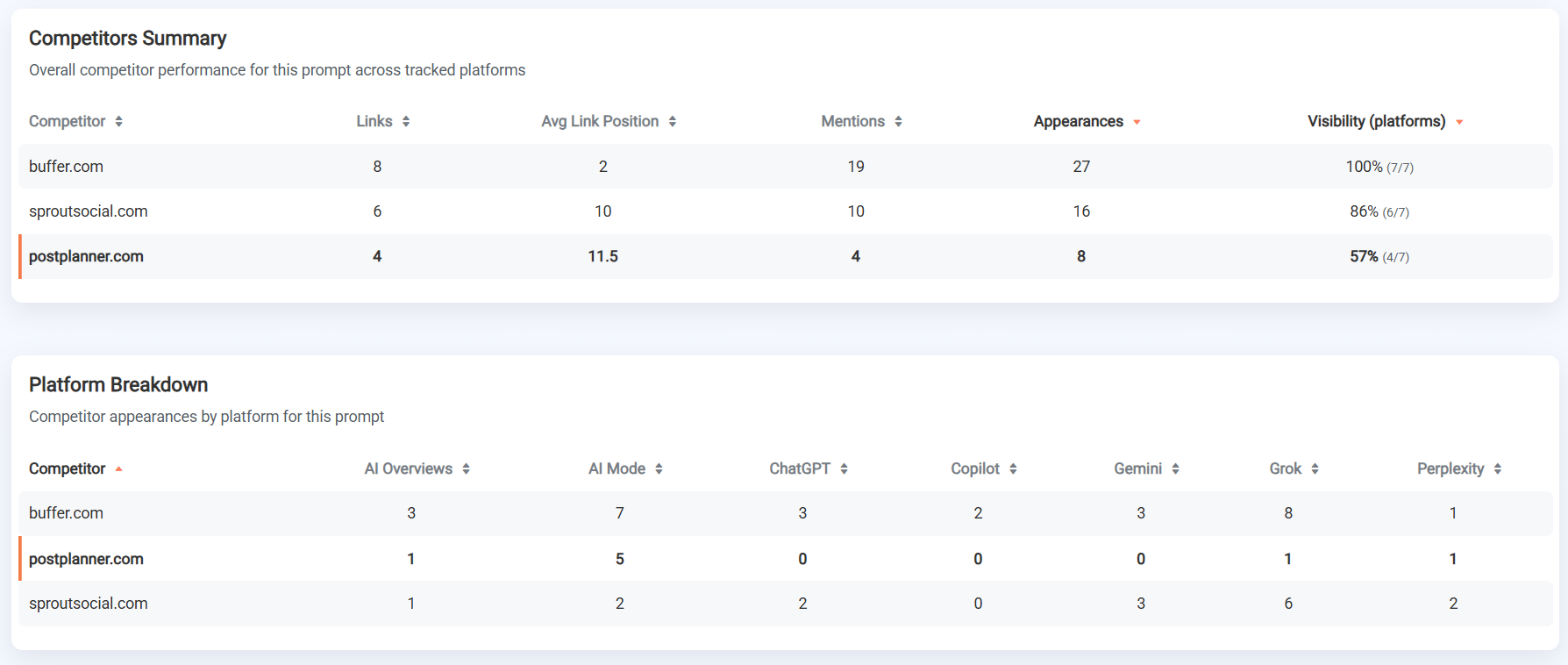The width and height of the screenshot is (1568, 665).
Task: Sort by Mentions column
Action: 861,121
